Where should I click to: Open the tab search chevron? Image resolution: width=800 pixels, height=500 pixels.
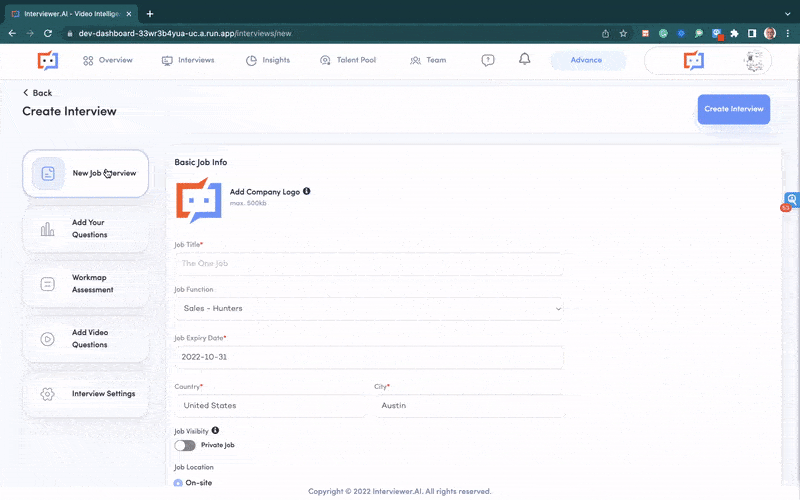(x=788, y=14)
